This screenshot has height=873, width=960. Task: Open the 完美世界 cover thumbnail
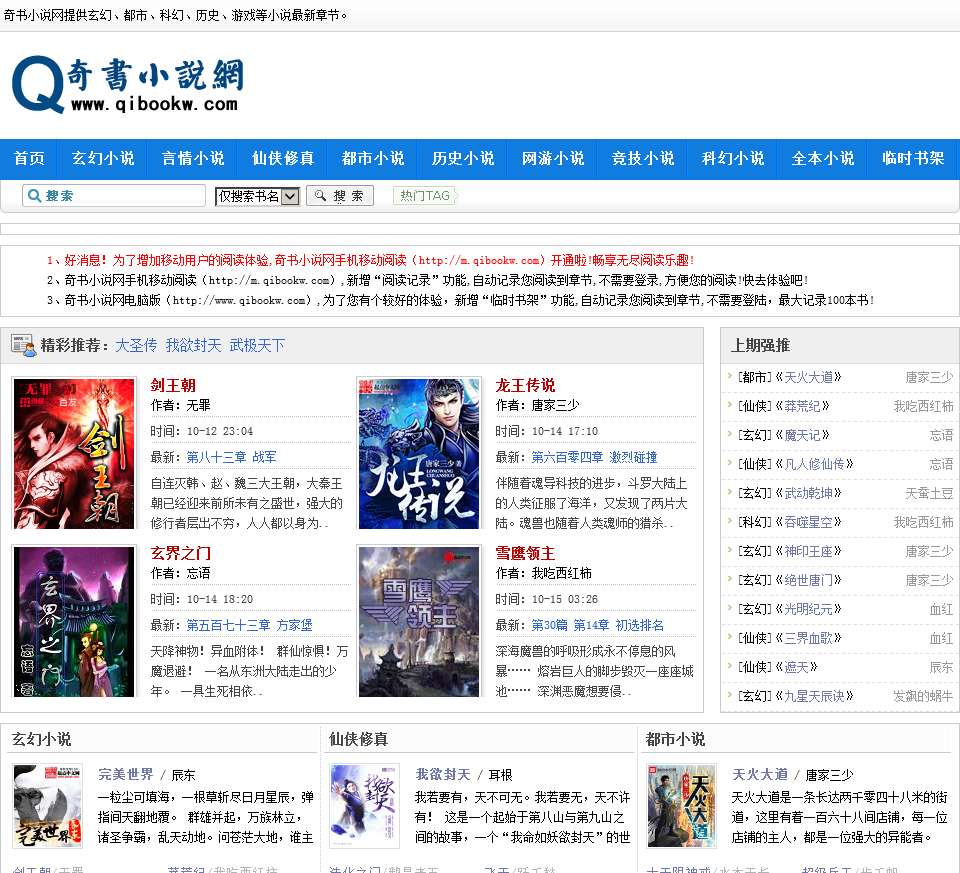click(47, 806)
